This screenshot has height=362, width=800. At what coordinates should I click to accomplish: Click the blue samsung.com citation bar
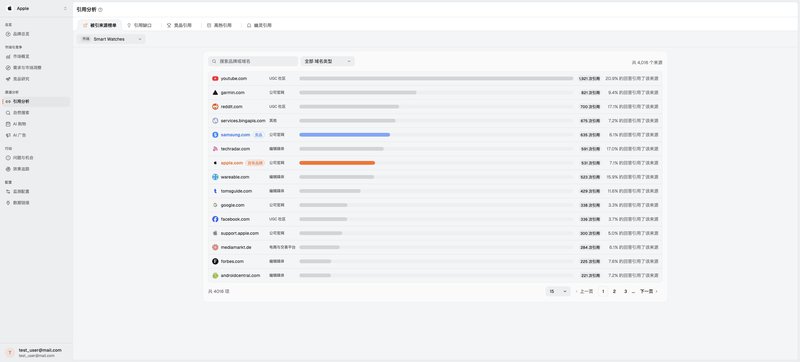(345, 135)
